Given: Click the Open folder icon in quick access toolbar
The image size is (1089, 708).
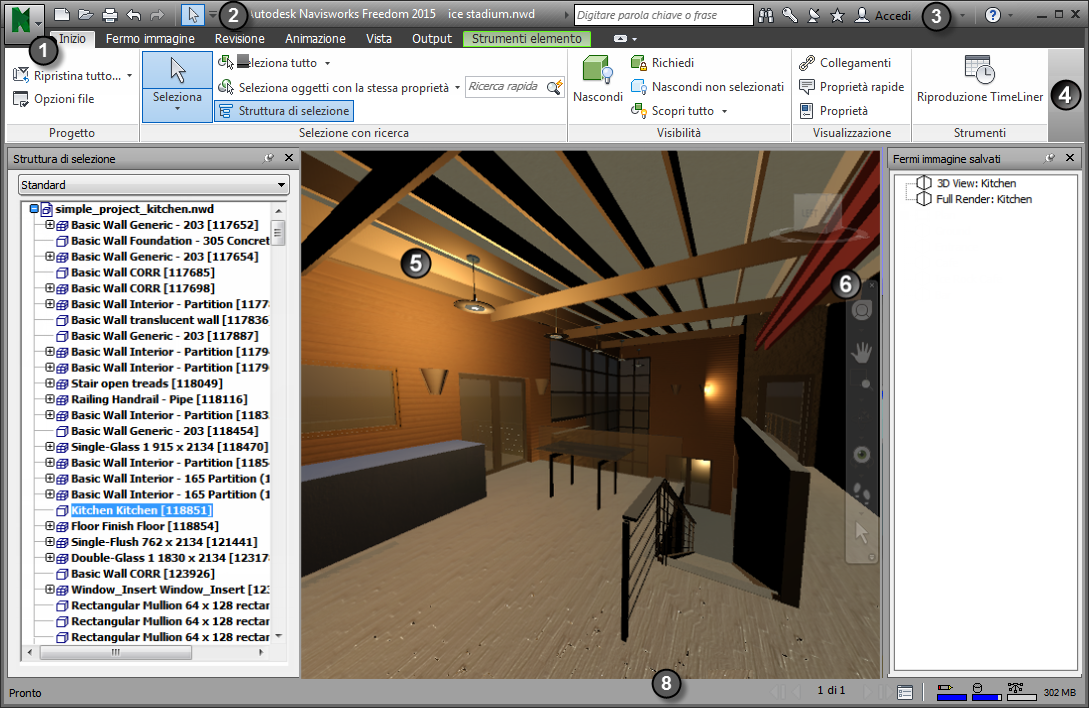Looking at the screenshot, I should pyautogui.click(x=85, y=15).
